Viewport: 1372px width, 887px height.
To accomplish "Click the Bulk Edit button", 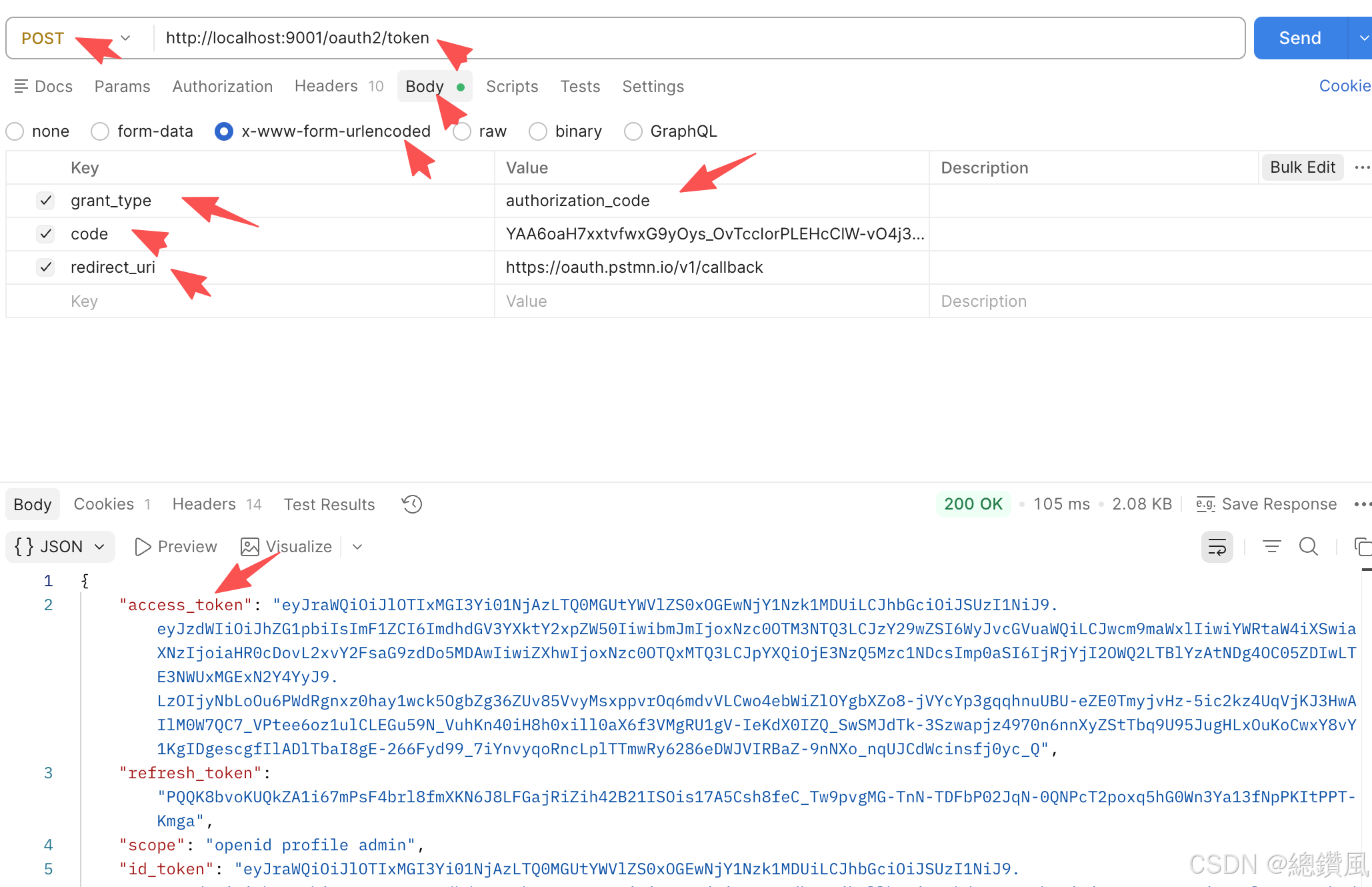I will pos(1302,167).
